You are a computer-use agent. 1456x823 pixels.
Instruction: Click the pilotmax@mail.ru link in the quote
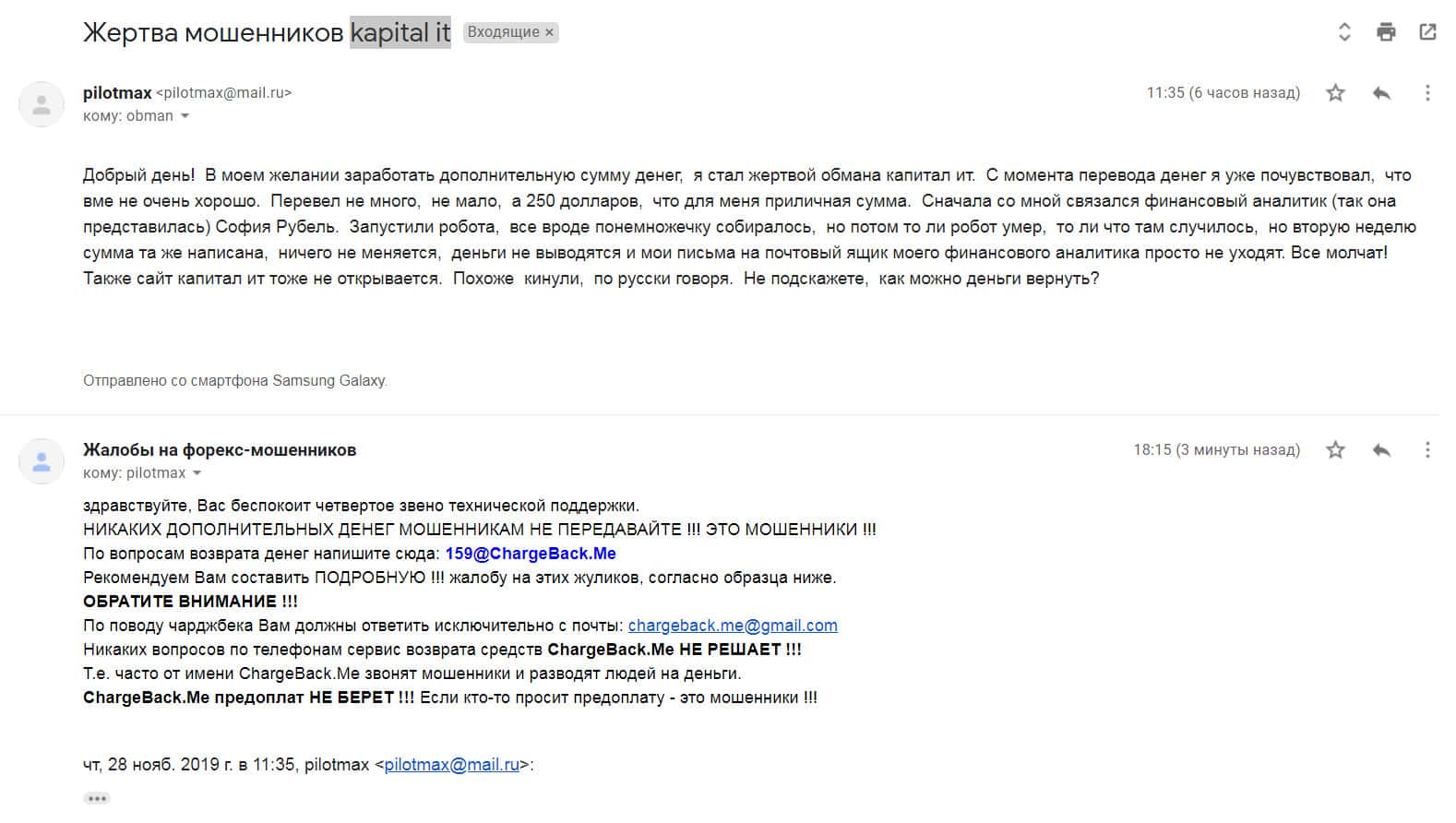point(451,764)
